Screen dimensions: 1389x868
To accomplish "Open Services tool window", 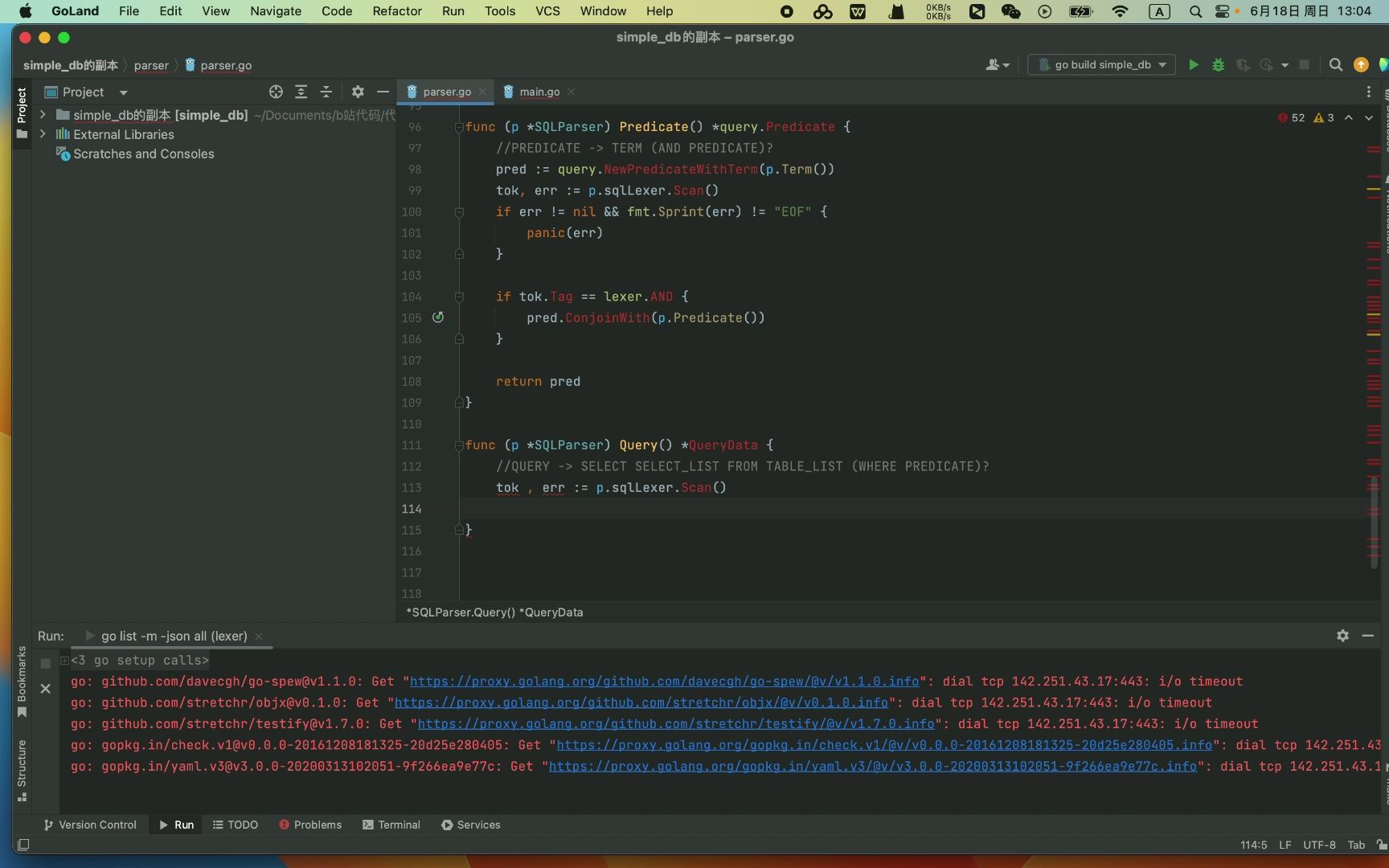I will point(470,825).
